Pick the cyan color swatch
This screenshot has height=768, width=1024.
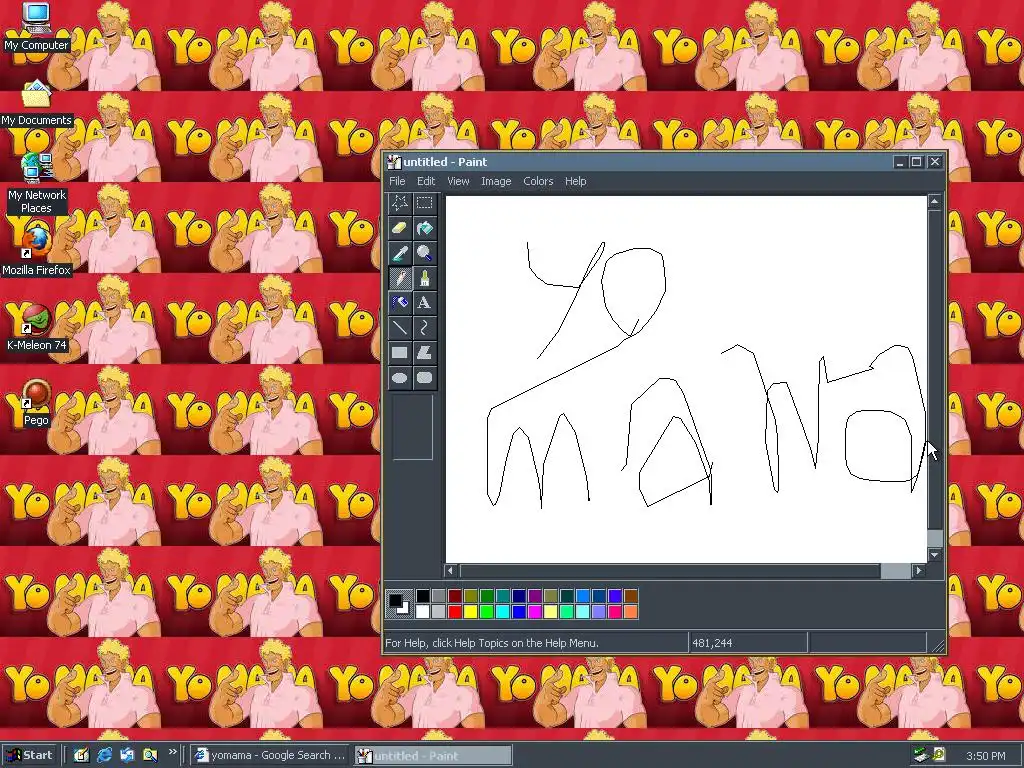[x=502, y=612]
